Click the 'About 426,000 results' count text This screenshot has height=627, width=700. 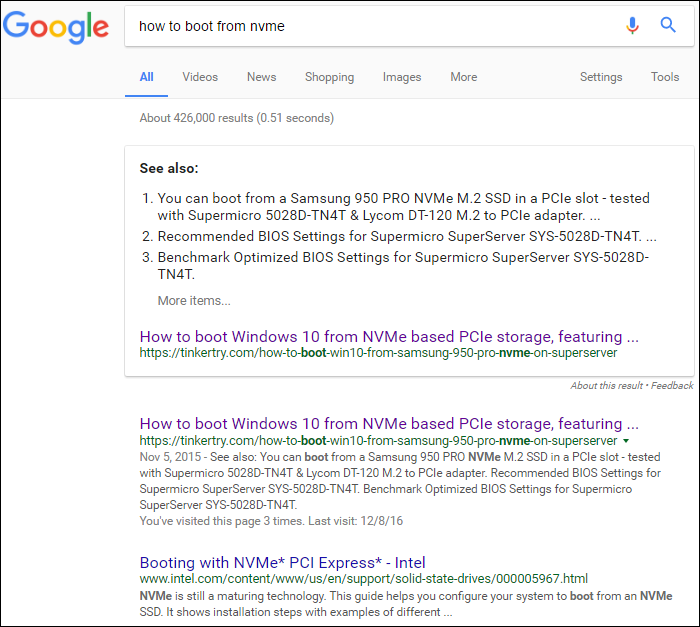point(237,118)
